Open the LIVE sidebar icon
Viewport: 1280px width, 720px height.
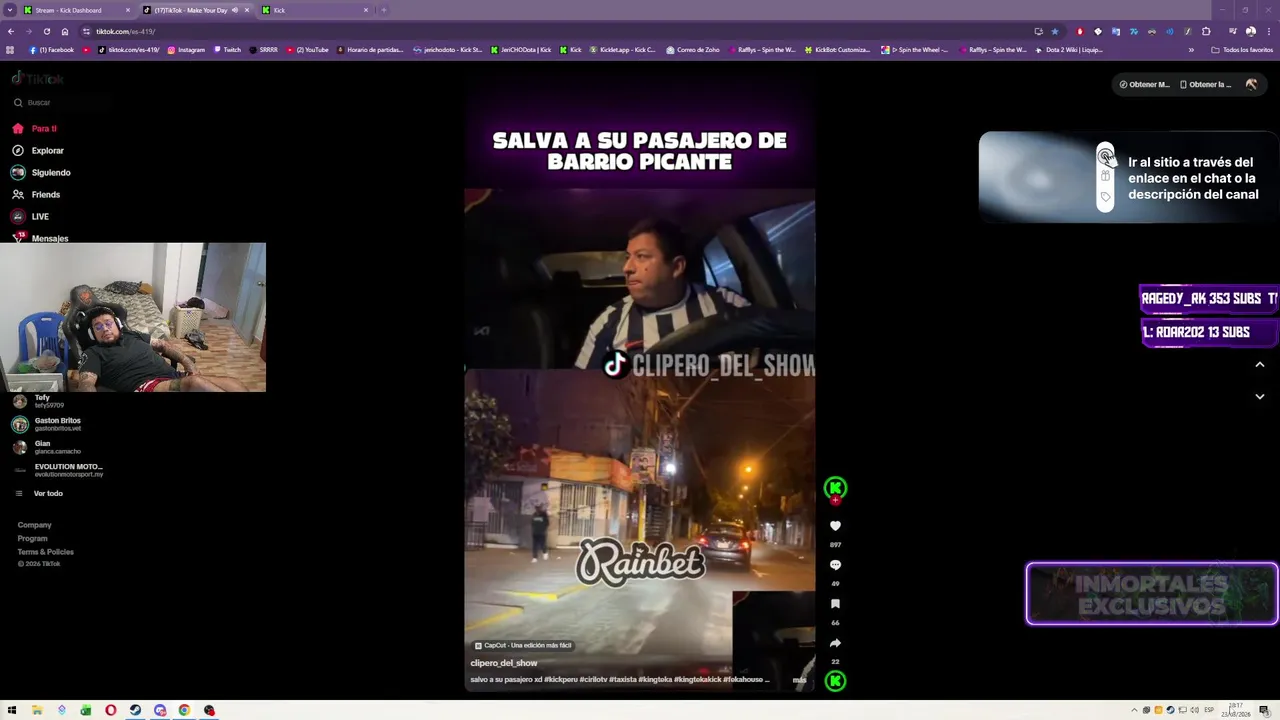[18, 217]
